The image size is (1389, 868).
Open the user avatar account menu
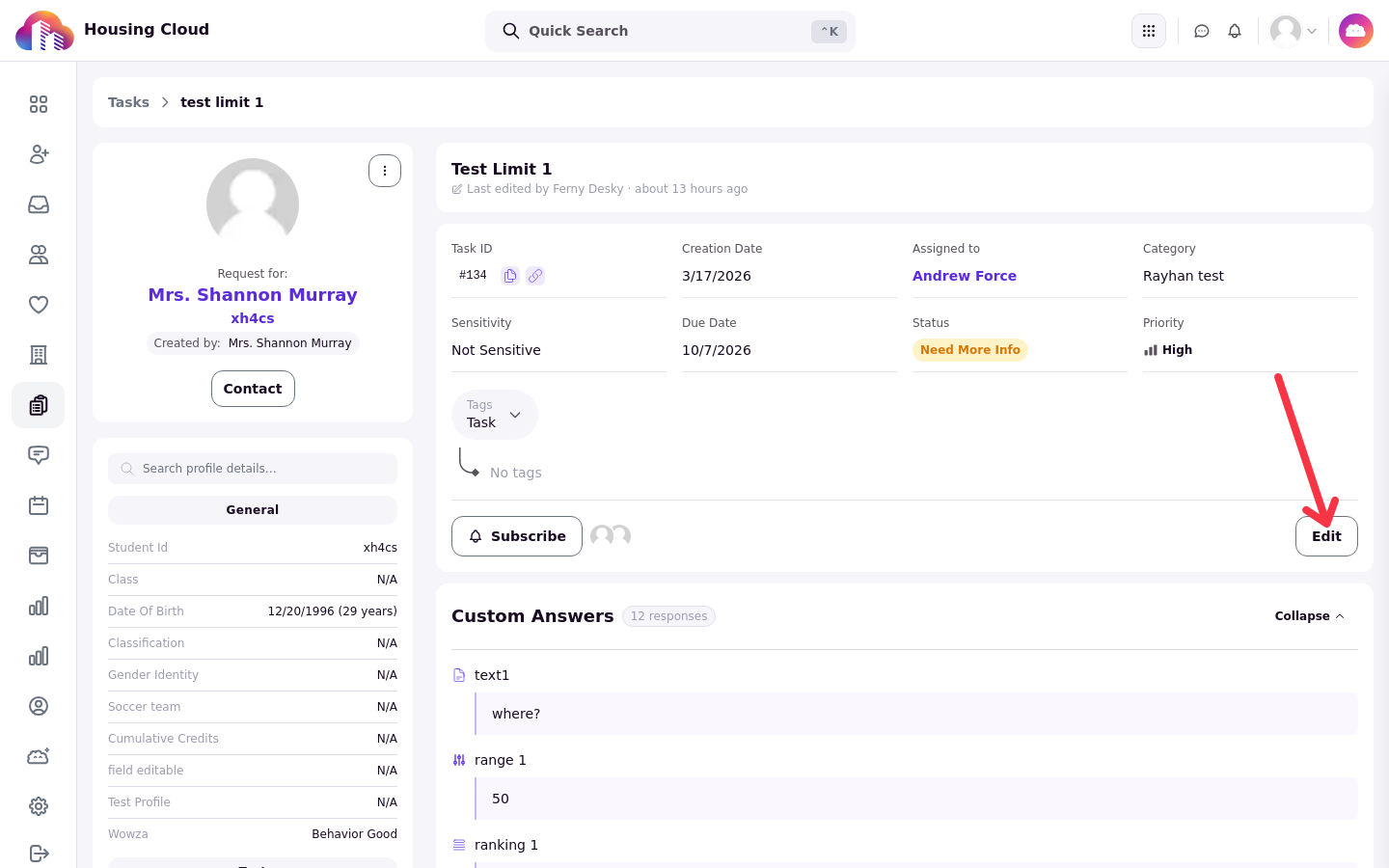tap(1294, 31)
